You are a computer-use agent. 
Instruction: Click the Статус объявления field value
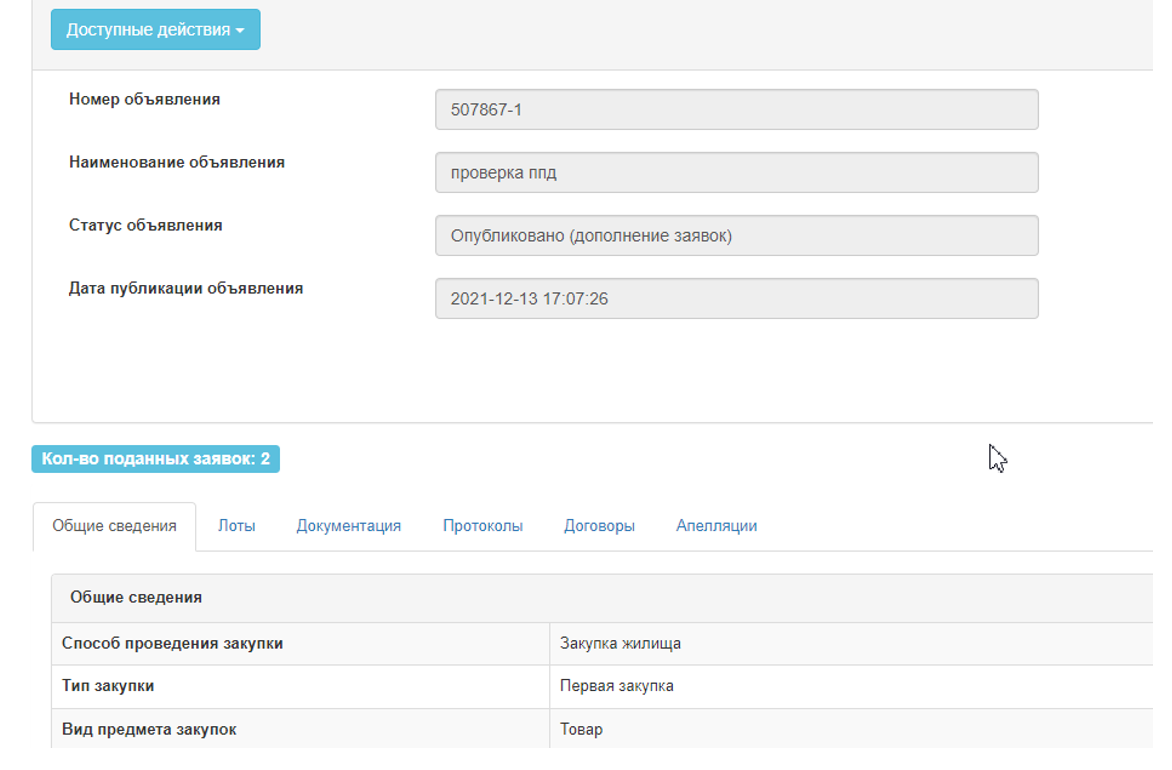pyautogui.click(x=736, y=236)
